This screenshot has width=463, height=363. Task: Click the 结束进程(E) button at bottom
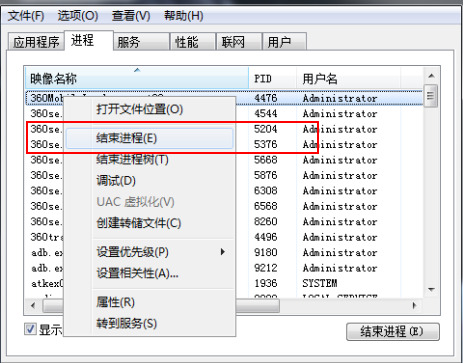393,332
